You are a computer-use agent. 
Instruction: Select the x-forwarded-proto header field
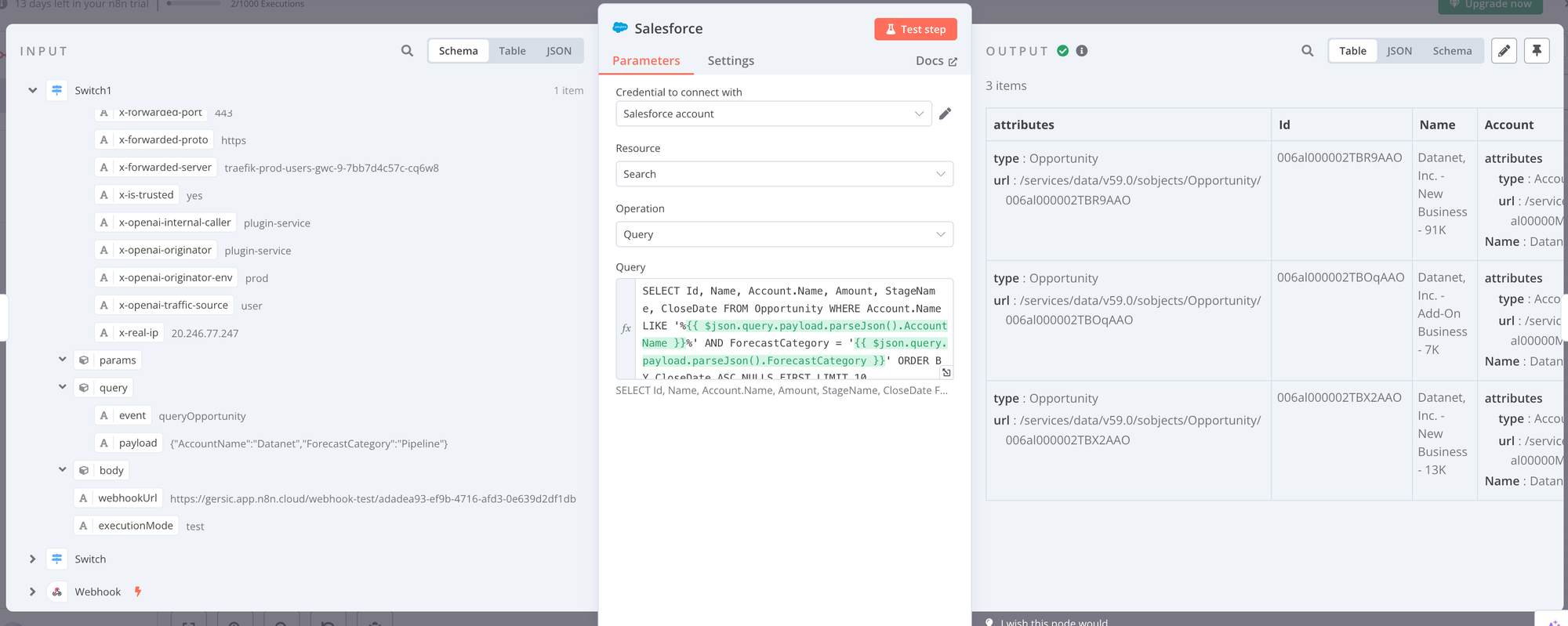pyautogui.click(x=154, y=139)
